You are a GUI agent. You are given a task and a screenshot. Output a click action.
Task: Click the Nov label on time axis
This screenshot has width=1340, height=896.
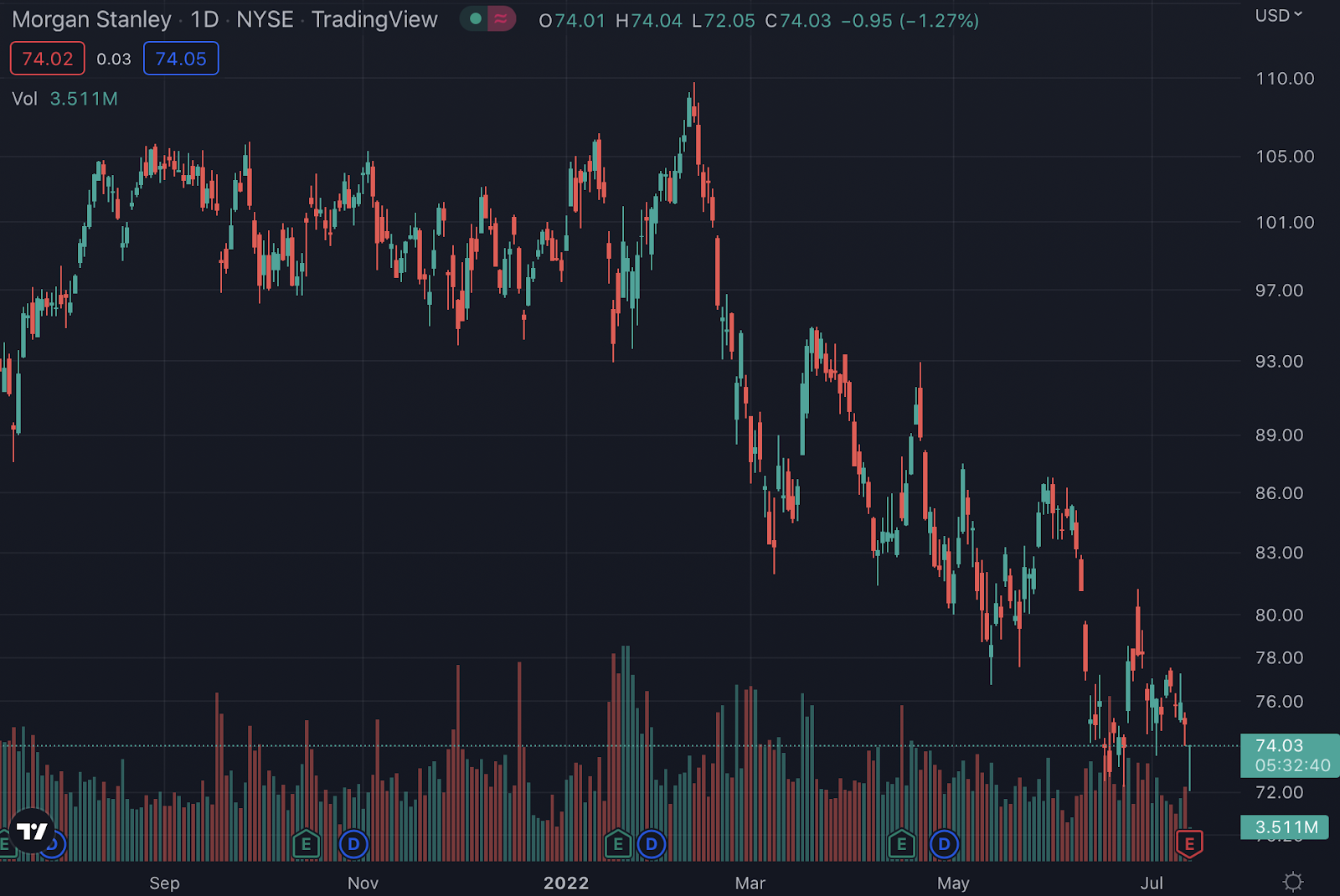point(363,883)
